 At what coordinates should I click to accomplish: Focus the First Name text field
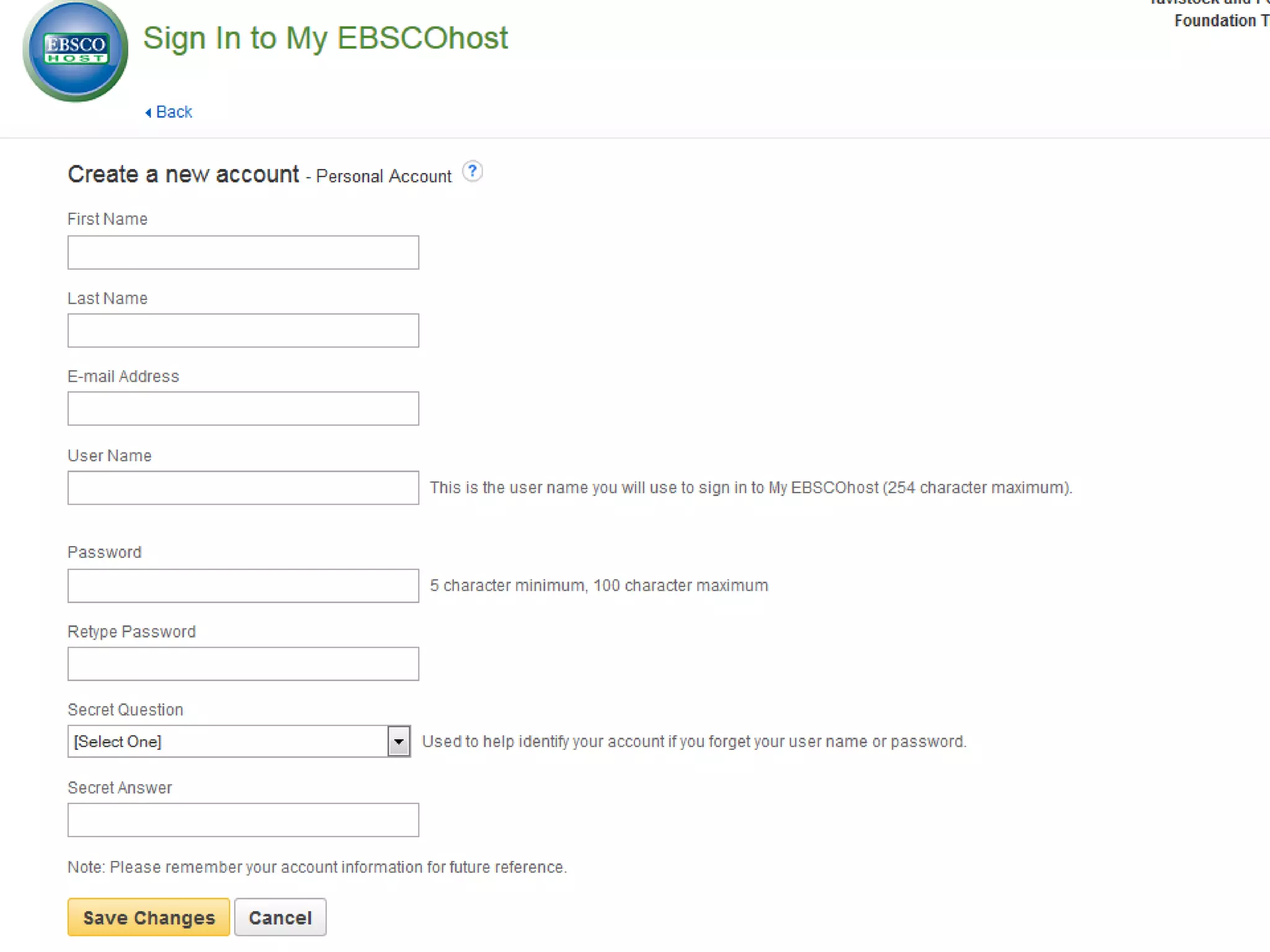243,252
